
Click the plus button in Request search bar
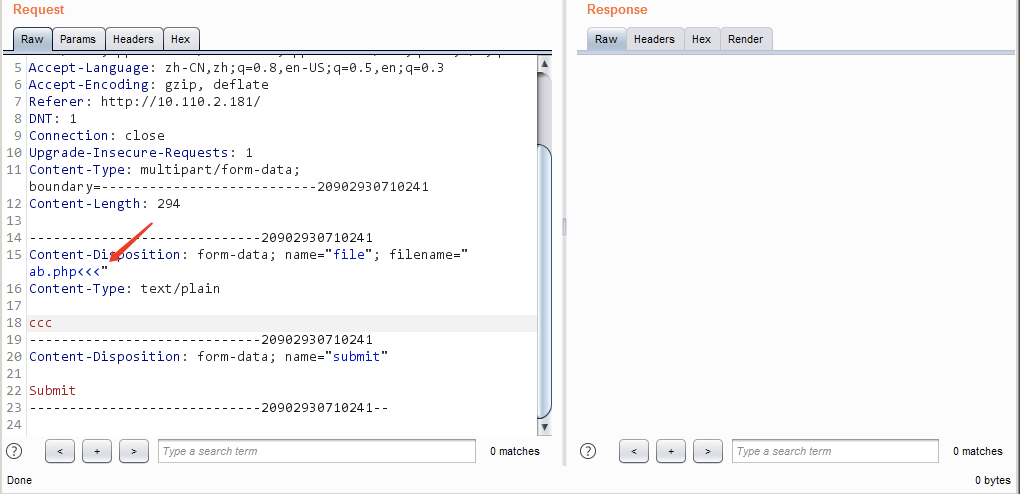pyautogui.click(x=97, y=451)
